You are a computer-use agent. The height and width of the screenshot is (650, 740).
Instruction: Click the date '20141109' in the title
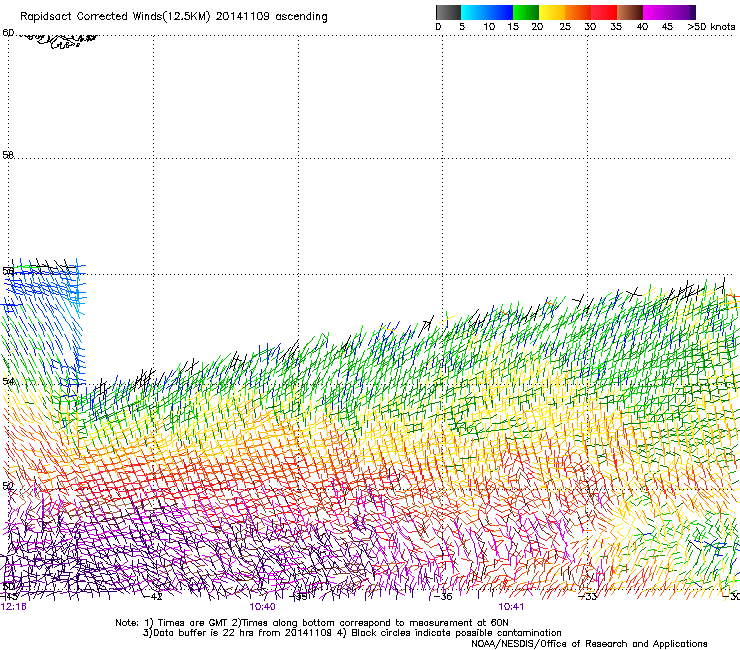(243, 17)
